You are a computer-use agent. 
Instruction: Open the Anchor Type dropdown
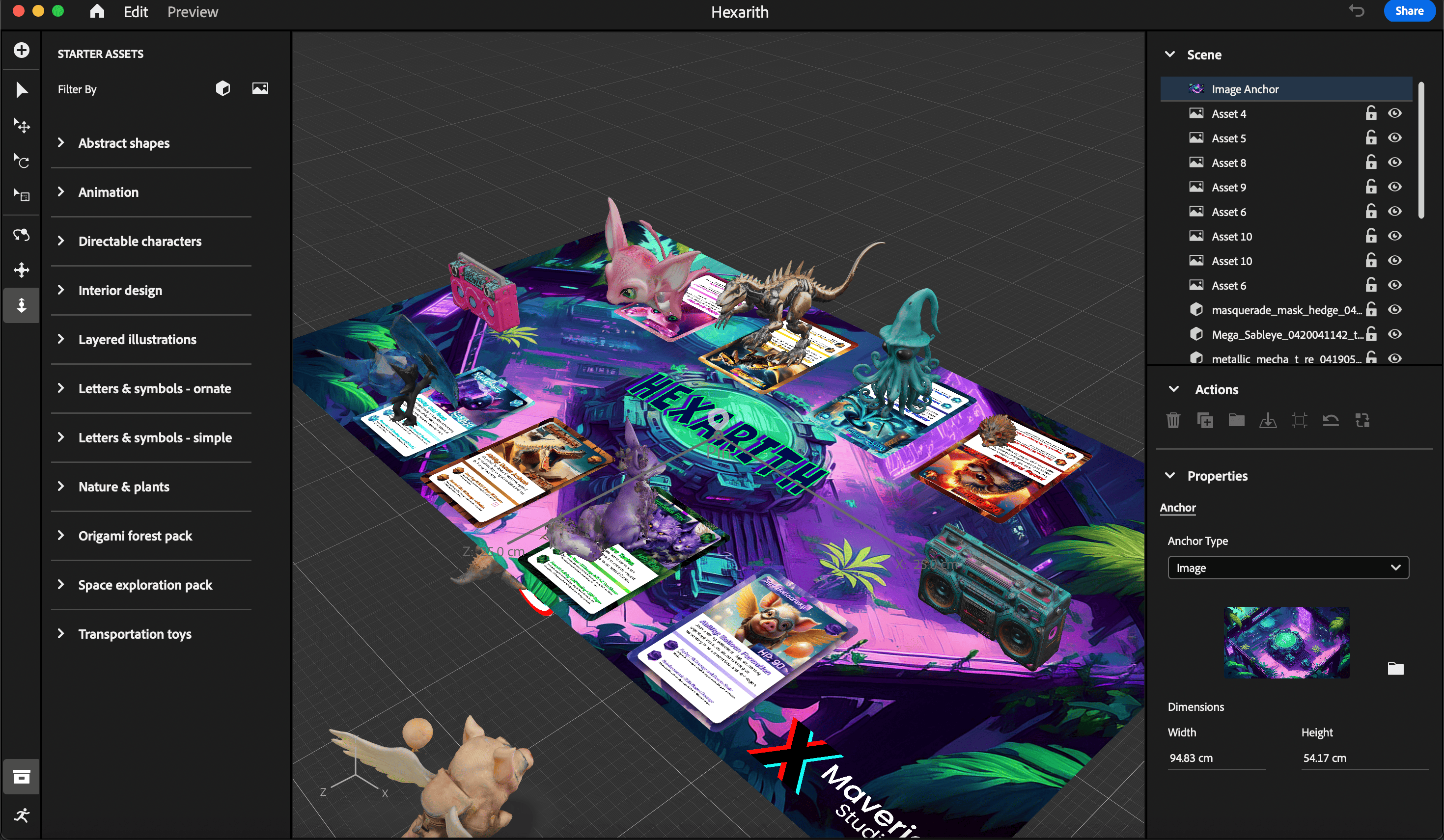1288,568
